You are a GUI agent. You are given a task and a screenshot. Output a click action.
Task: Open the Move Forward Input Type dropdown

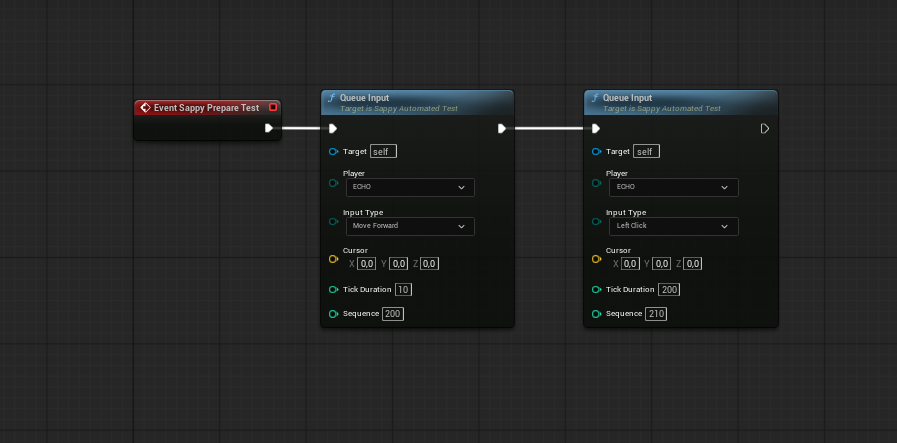pyautogui.click(x=410, y=226)
